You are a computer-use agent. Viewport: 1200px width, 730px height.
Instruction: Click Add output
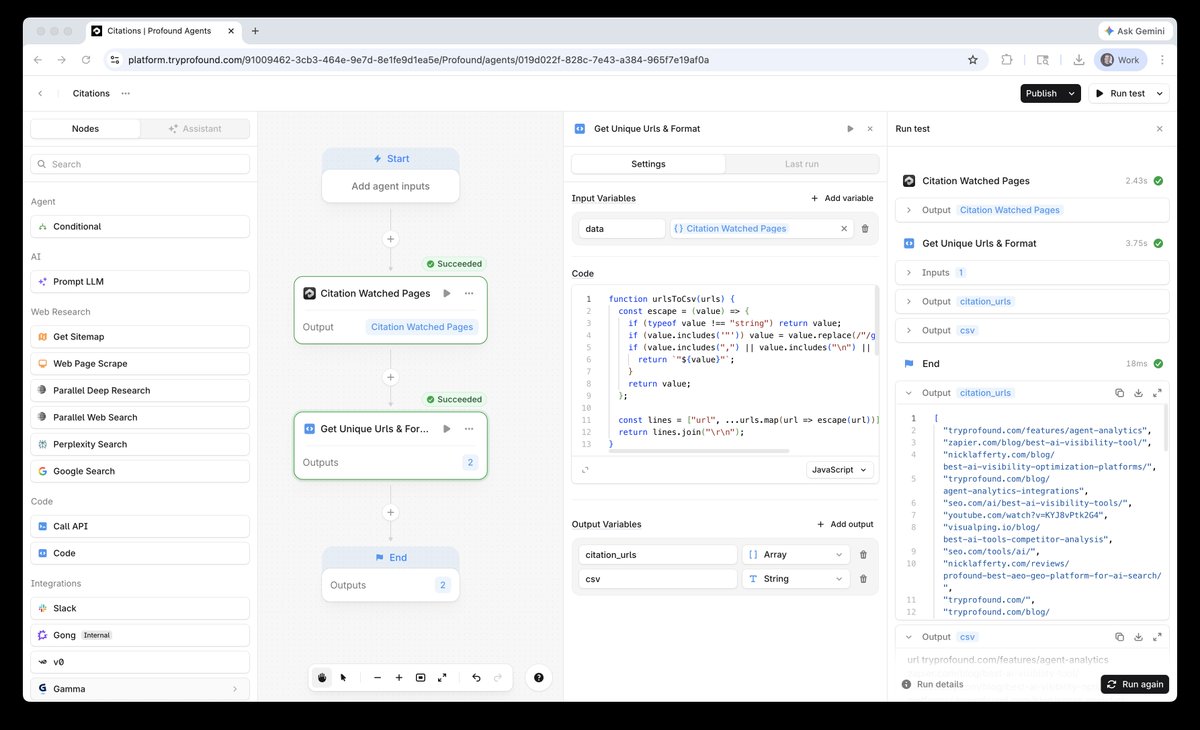pyautogui.click(x=845, y=525)
